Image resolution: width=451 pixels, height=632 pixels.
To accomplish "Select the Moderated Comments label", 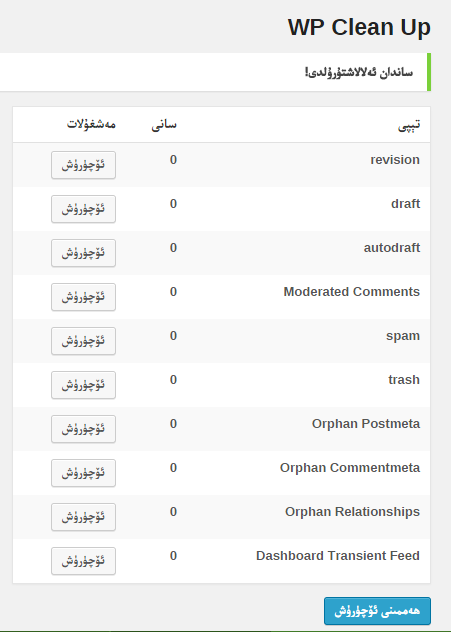I will click(x=351, y=291).
